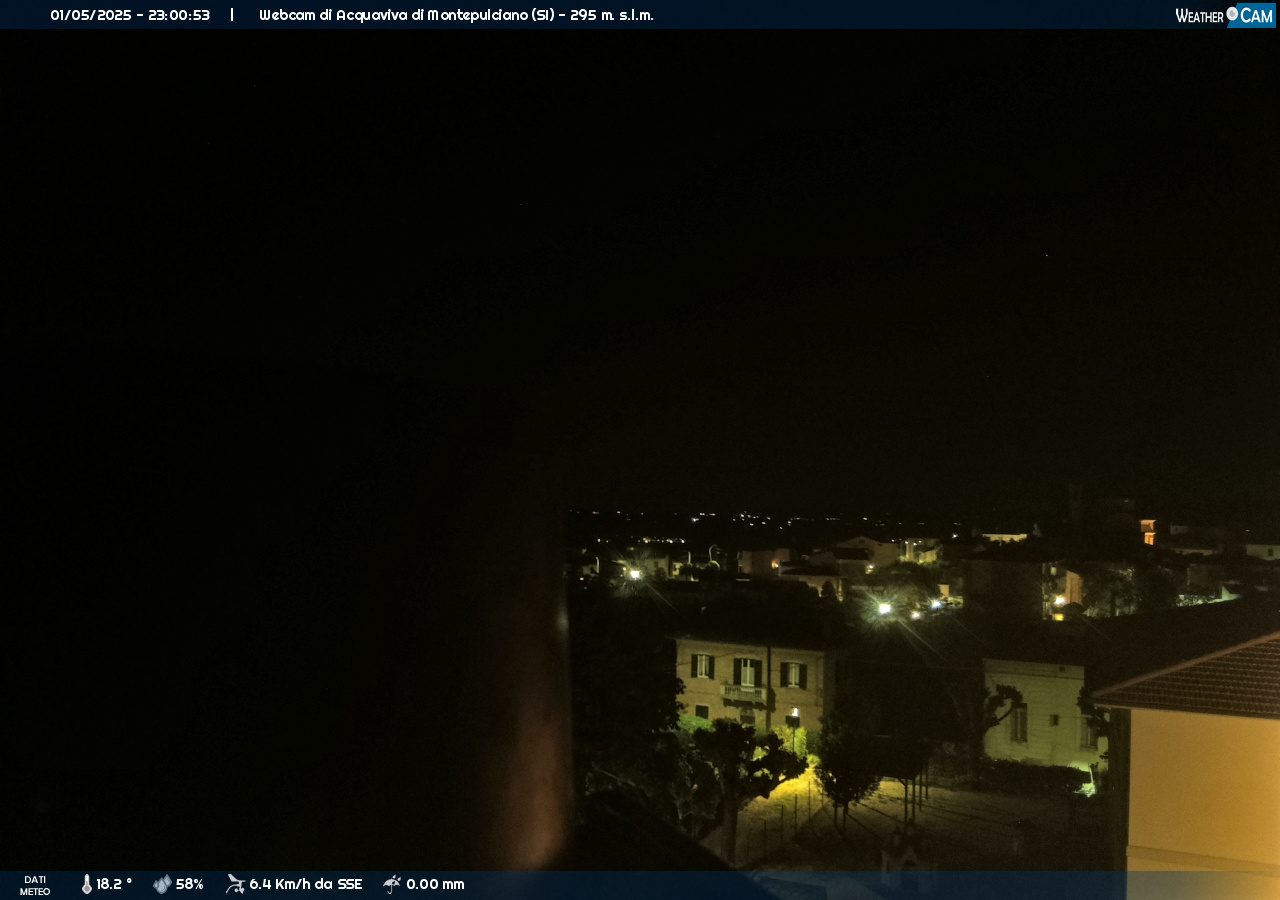Click the 58% humidity value
This screenshot has height=900, width=1280.
pyautogui.click(x=190, y=884)
